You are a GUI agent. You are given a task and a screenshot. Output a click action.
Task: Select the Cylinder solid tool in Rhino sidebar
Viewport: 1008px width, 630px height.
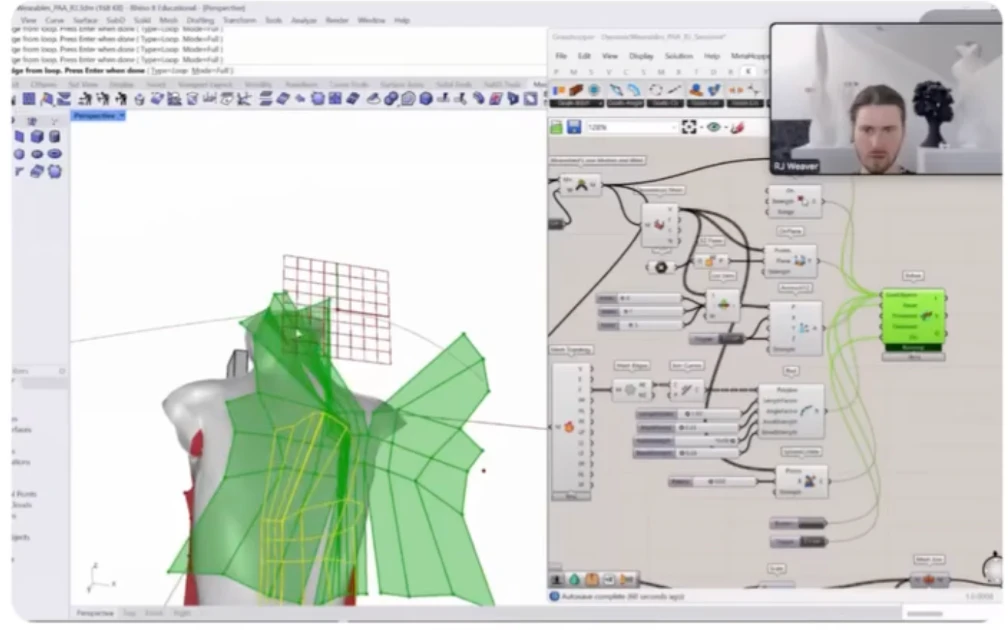[x=55, y=136]
